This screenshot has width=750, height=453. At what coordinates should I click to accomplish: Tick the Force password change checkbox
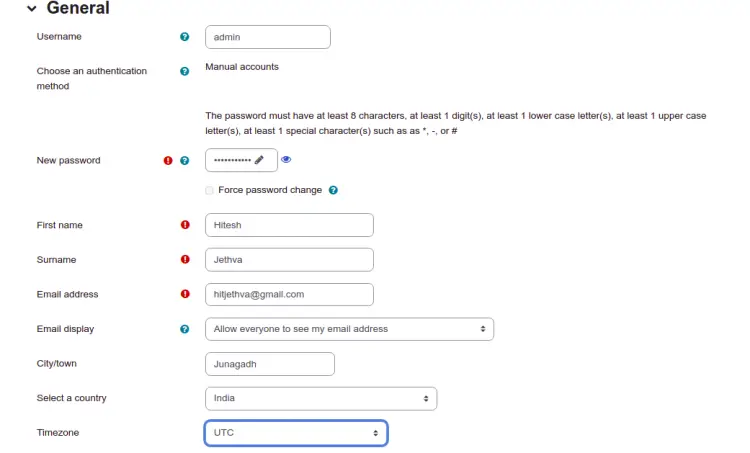[x=209, y=190]
